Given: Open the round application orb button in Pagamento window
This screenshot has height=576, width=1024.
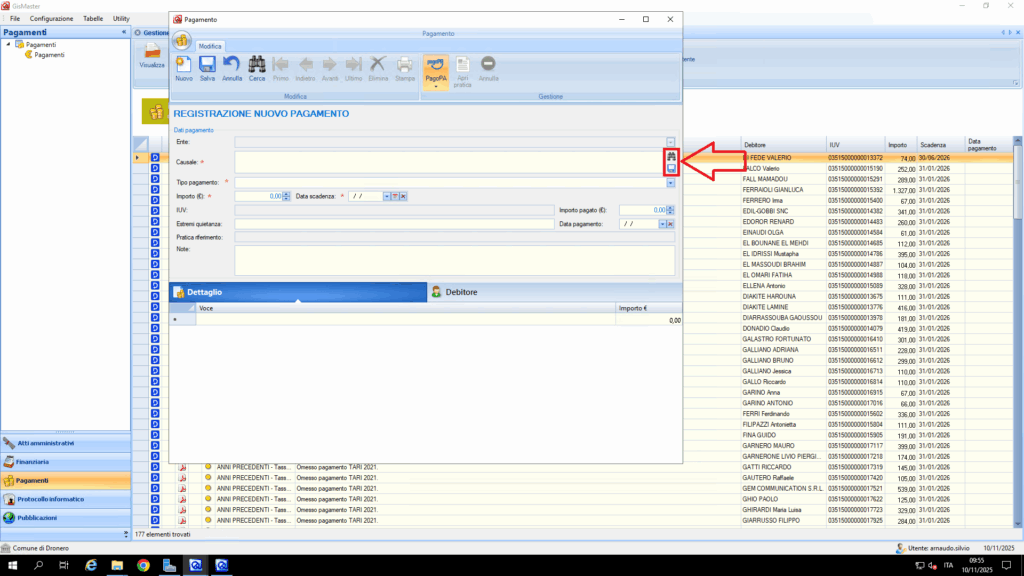Looking at the screenshot, I should pos(182,41).
